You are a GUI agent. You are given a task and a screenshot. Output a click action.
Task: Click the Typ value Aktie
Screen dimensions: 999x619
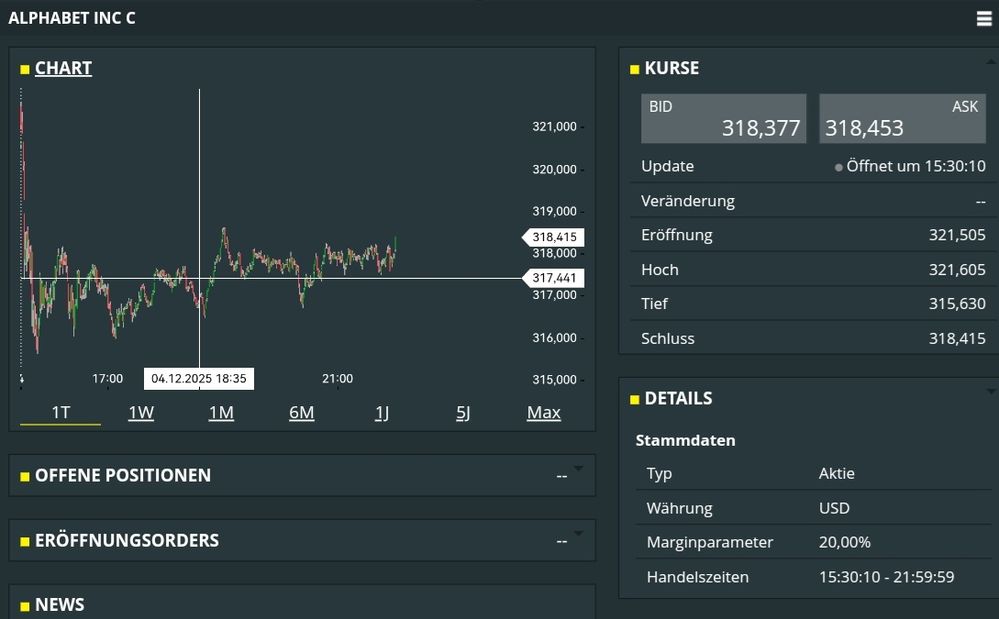click(837, 474)
